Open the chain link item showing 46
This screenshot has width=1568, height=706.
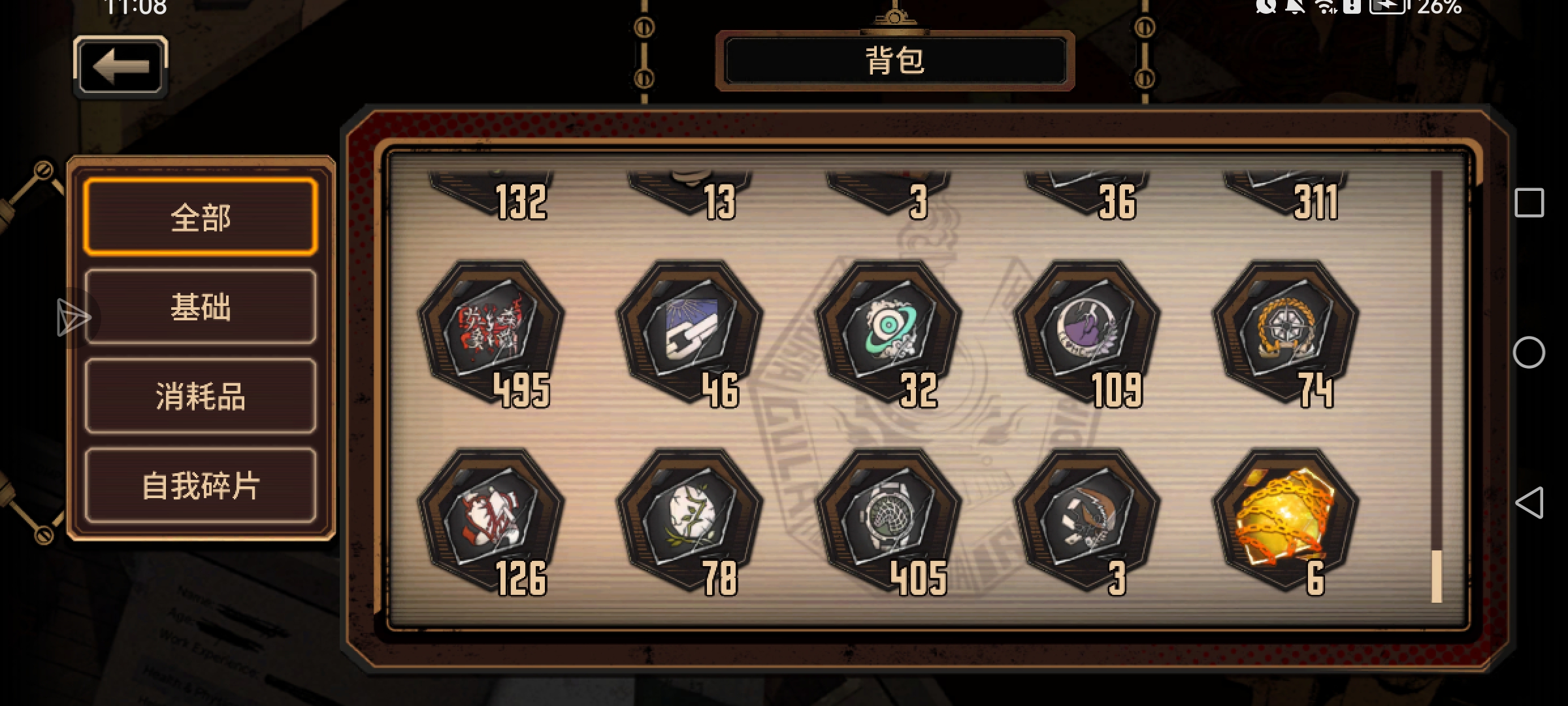pyautogui.click(x=690, y=333)
